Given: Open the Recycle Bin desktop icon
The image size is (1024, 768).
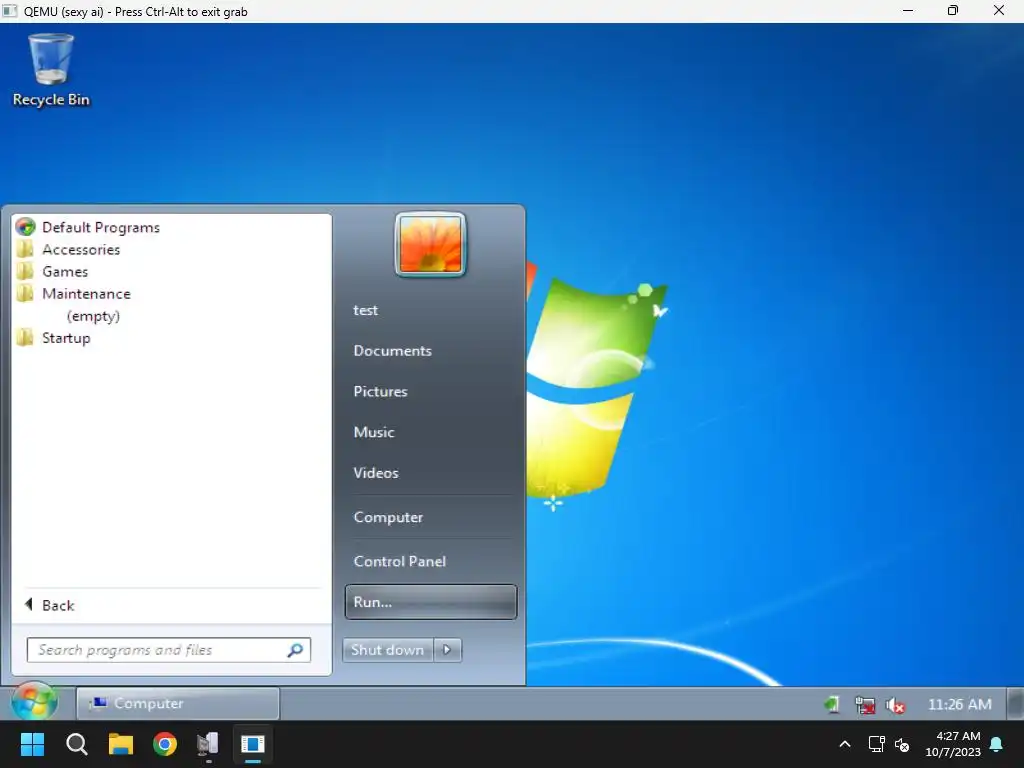Looking at the screenshot, I should [x=51, y=70].
